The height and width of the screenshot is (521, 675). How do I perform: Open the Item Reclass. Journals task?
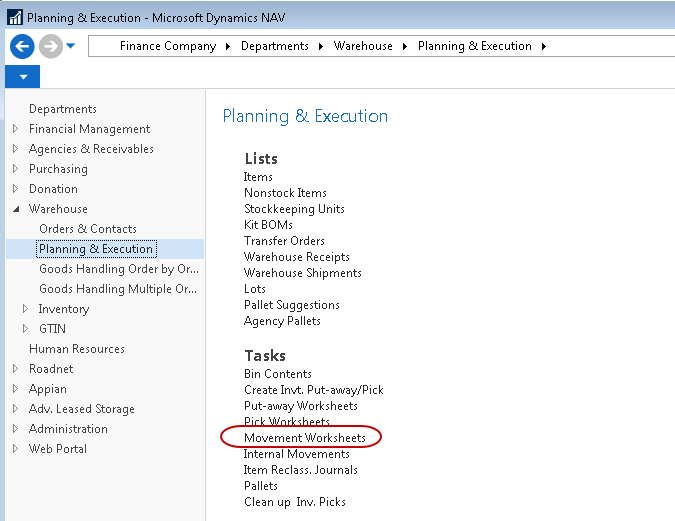pyautogui.click(x=300, y=470)
